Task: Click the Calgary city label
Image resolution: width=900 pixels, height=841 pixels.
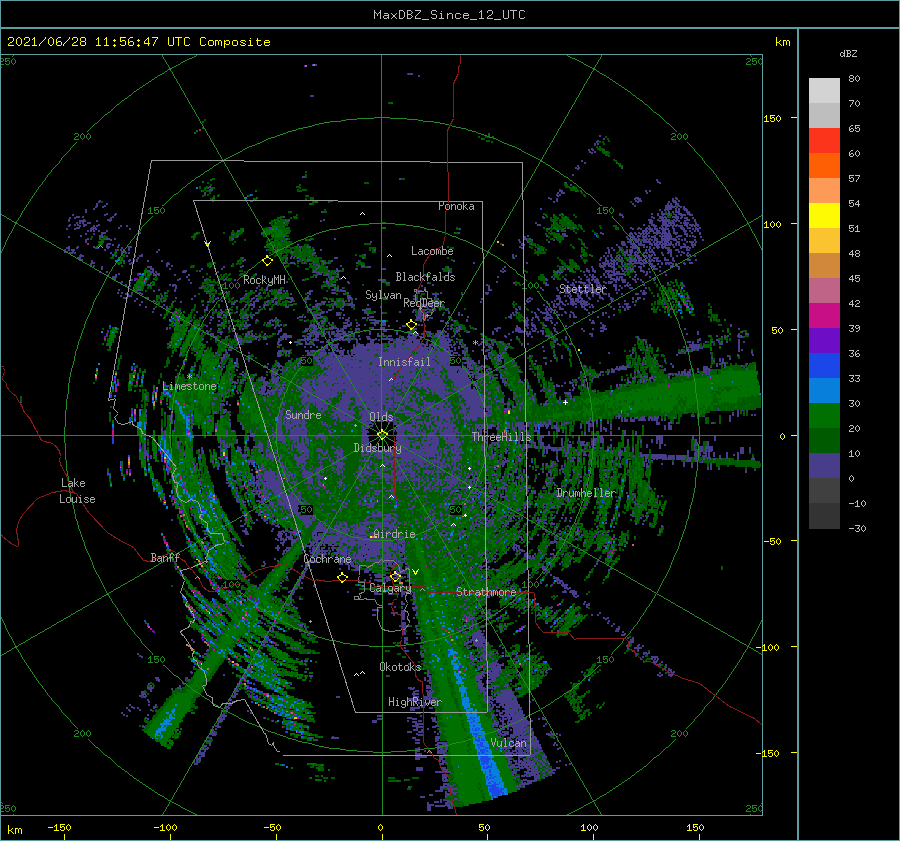Action: click(x=390, y=588)
